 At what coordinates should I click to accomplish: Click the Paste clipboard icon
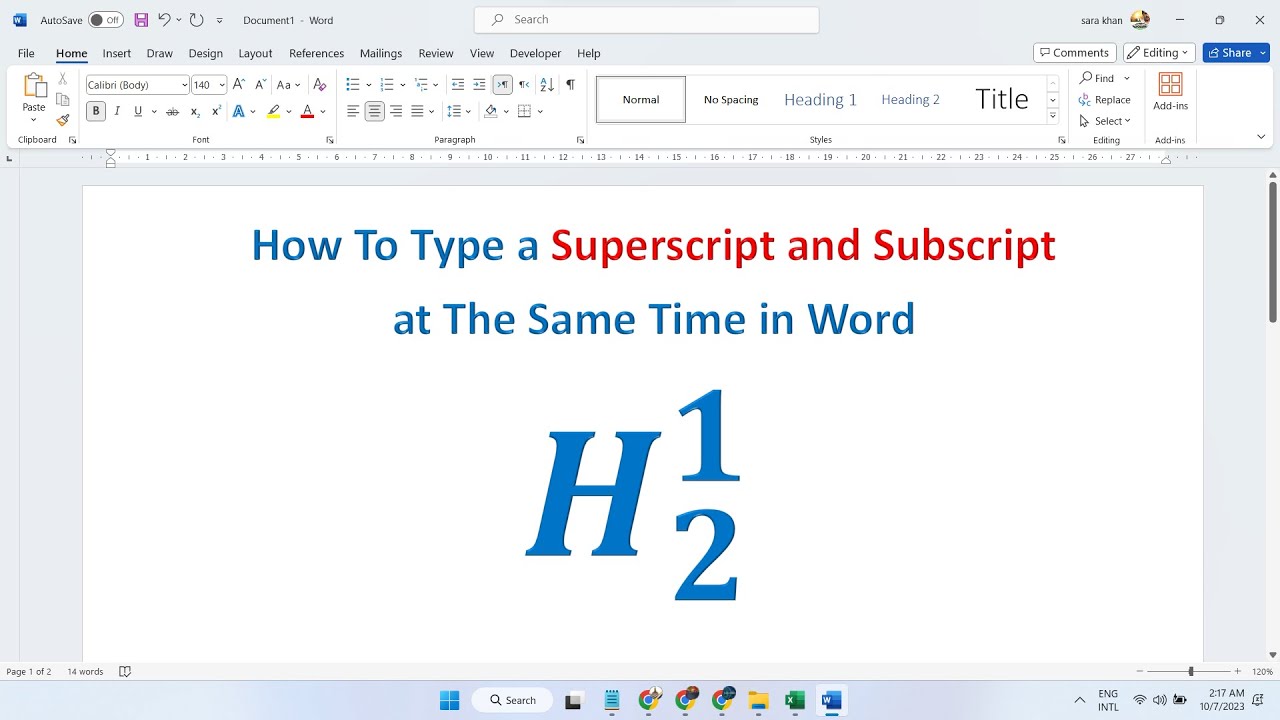tap(34, 86)
